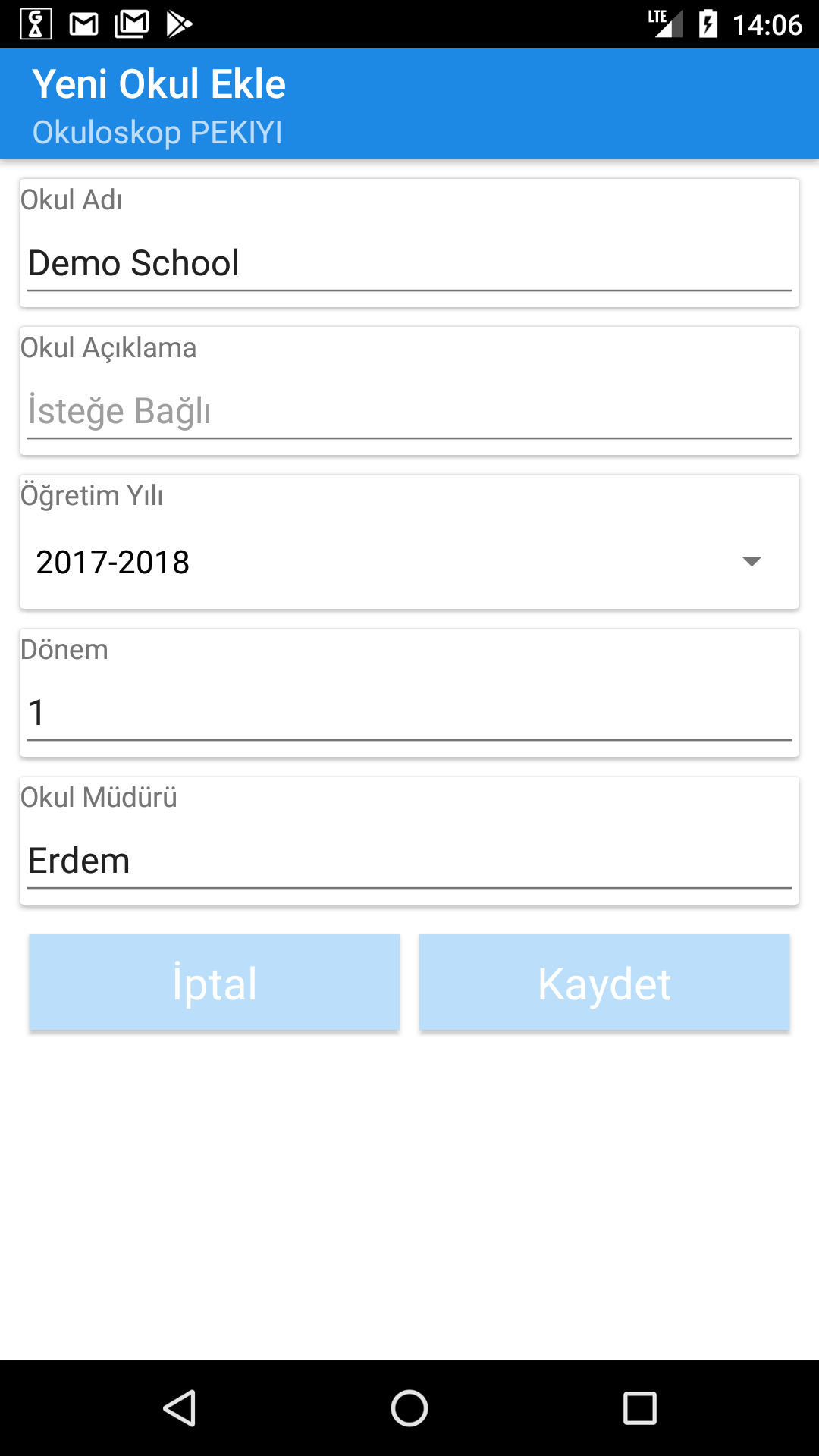This screenshot has height=1456, width=819.
Task: Tap the Android back navigation icon
Action: point(180,1408)
